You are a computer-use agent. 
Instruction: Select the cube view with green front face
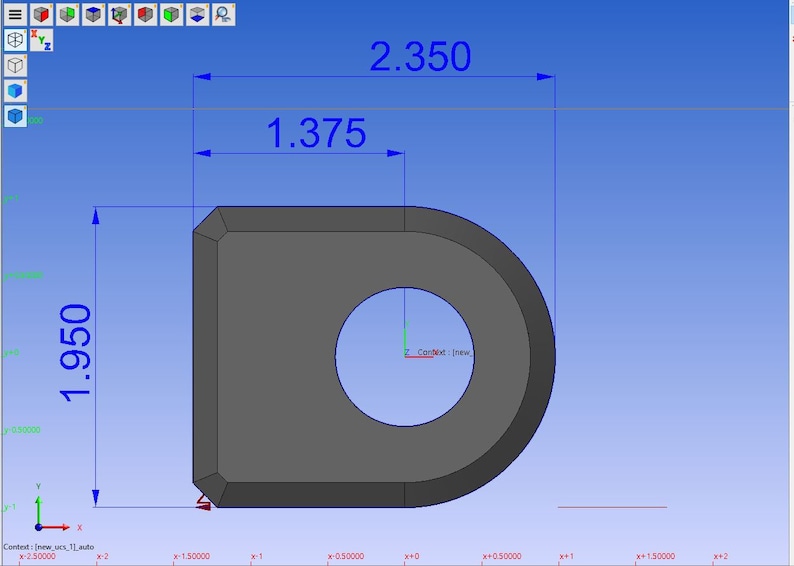tap(171, 15)
